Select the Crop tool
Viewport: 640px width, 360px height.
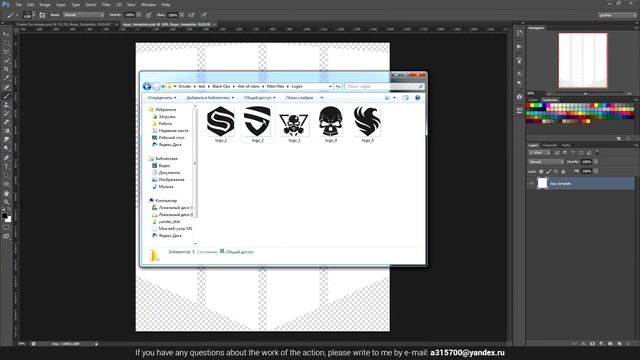pyautogui.click(x=6, y=69)
